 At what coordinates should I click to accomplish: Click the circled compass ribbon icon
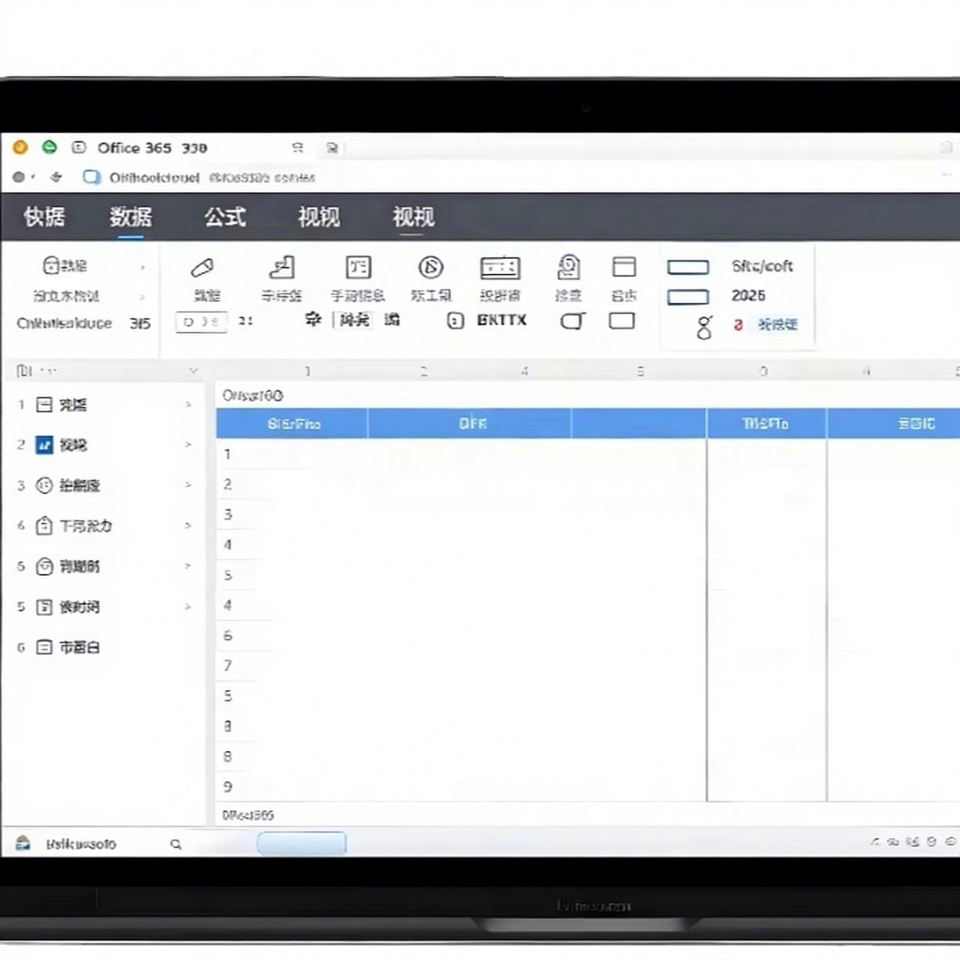tap(431, 268)
